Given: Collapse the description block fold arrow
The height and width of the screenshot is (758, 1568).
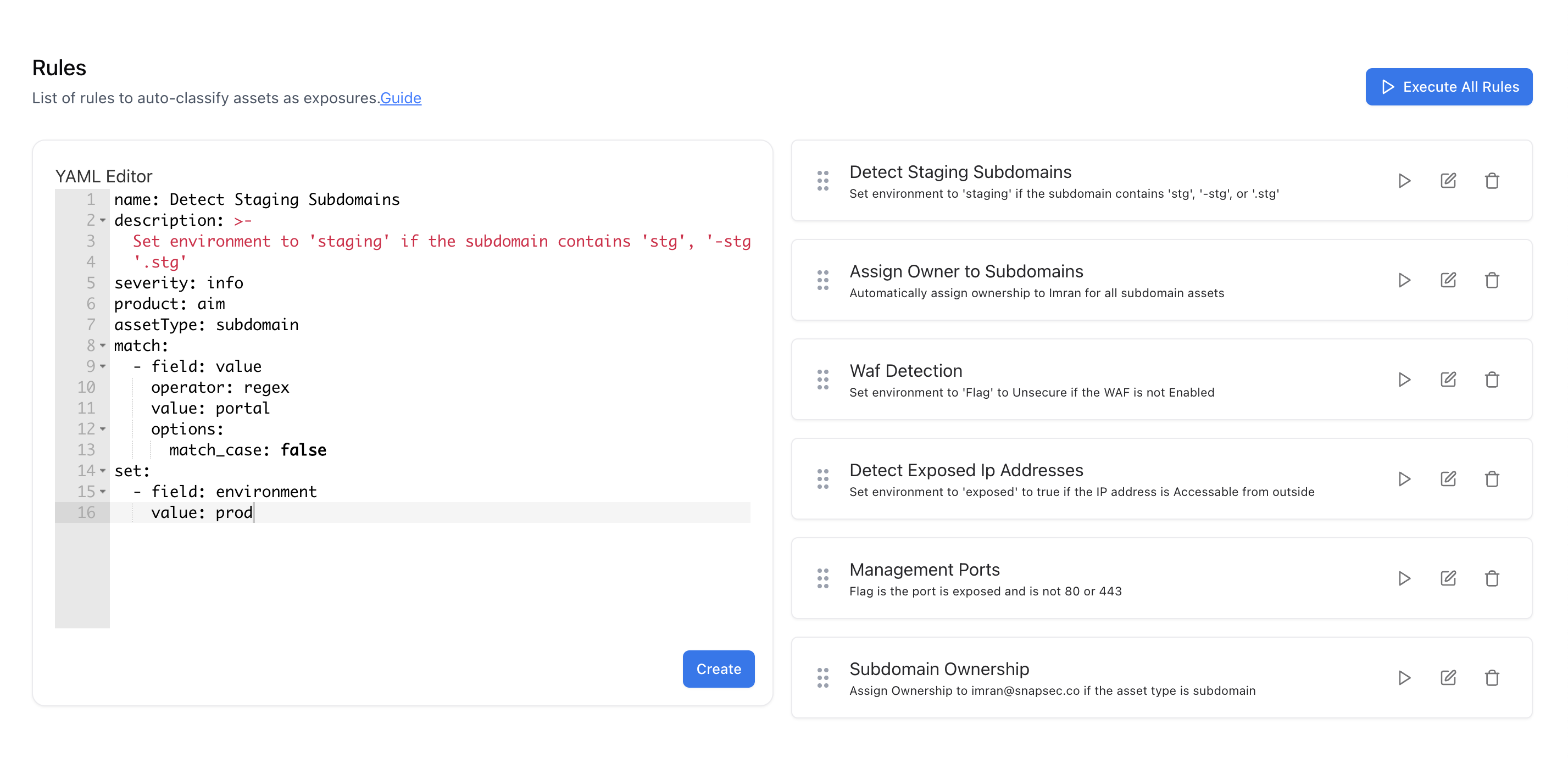Looking at the screenshot, I should click(103, 220).
